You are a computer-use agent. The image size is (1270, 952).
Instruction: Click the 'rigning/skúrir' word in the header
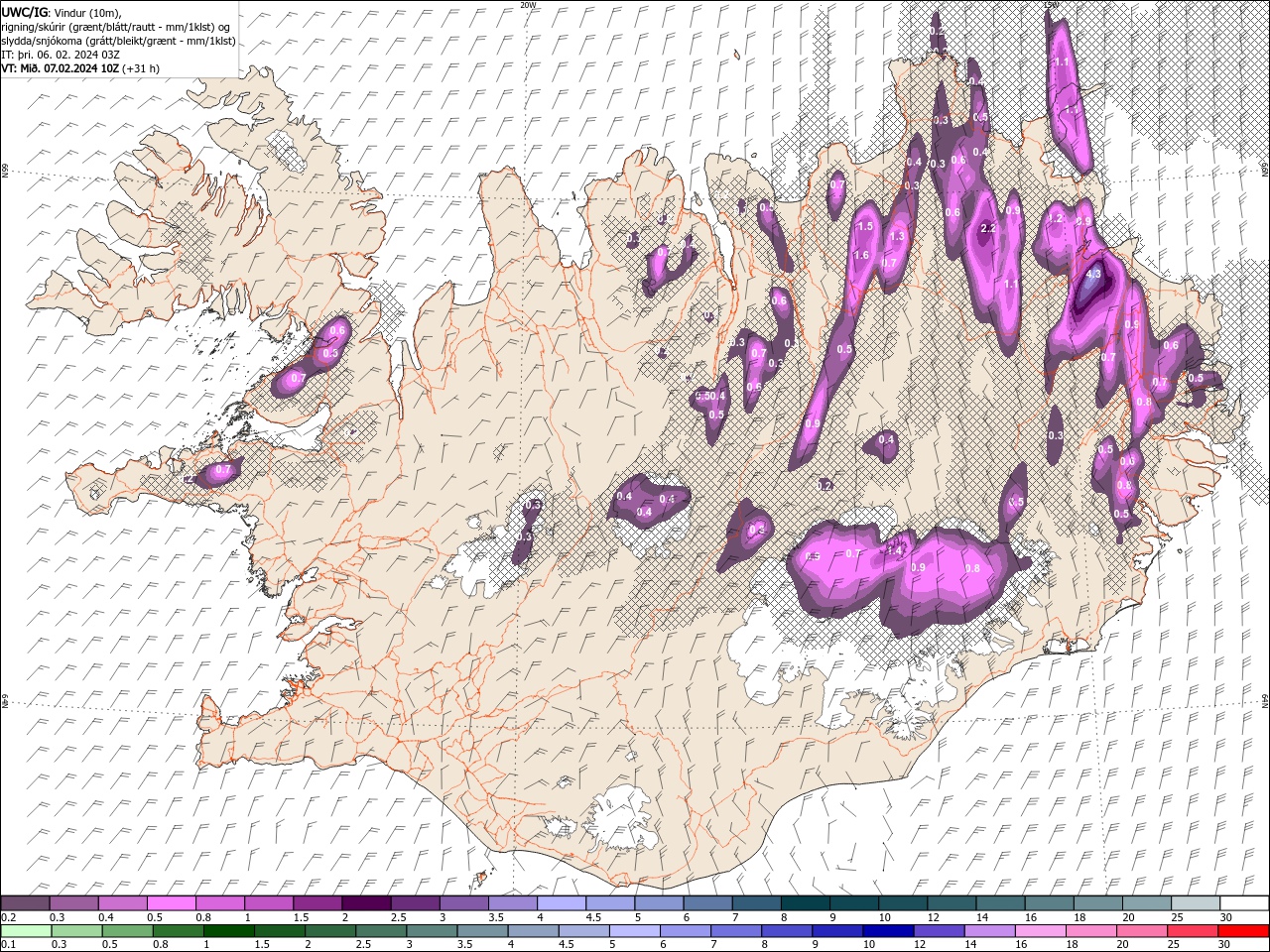(35, 27)
